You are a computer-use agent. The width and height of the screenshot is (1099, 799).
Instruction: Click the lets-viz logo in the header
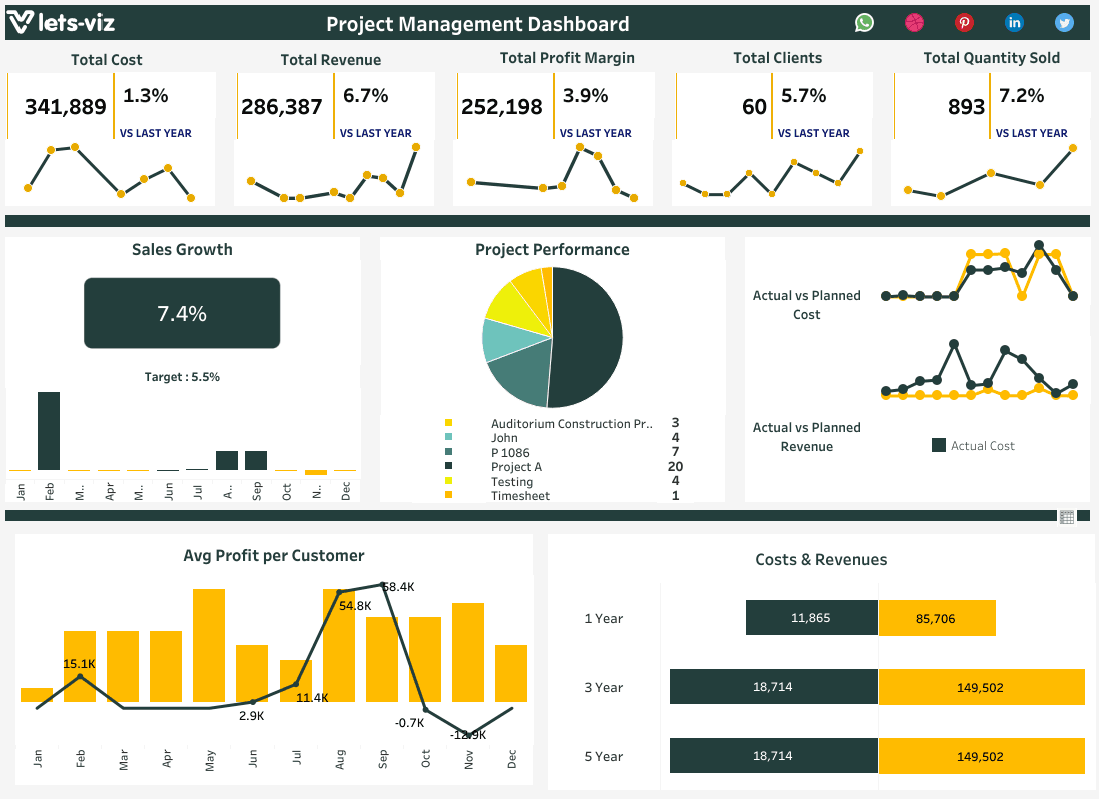[x=60, y=21]
